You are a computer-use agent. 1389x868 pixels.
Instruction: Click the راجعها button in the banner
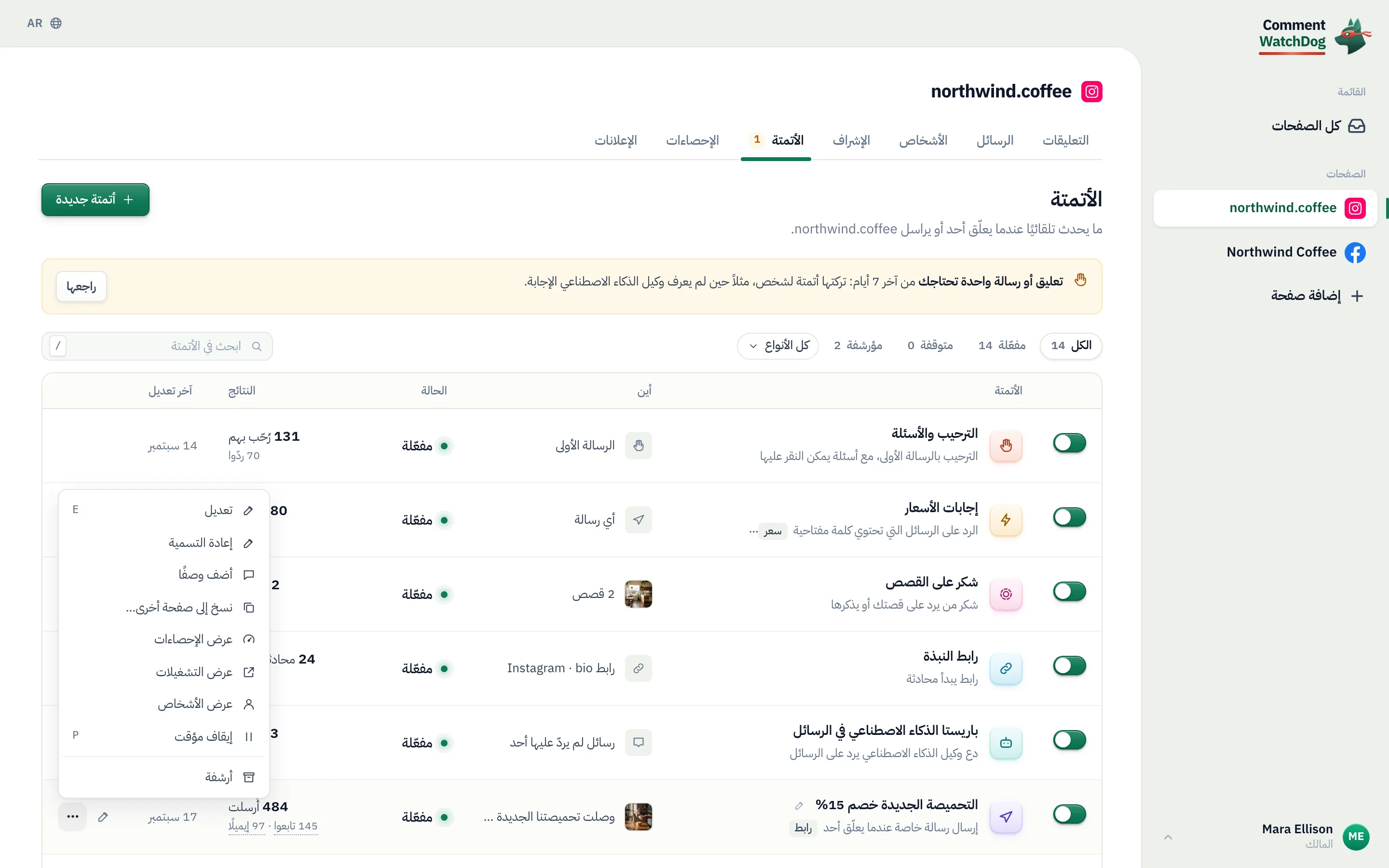pyautogui.click(x=81, y=286)
